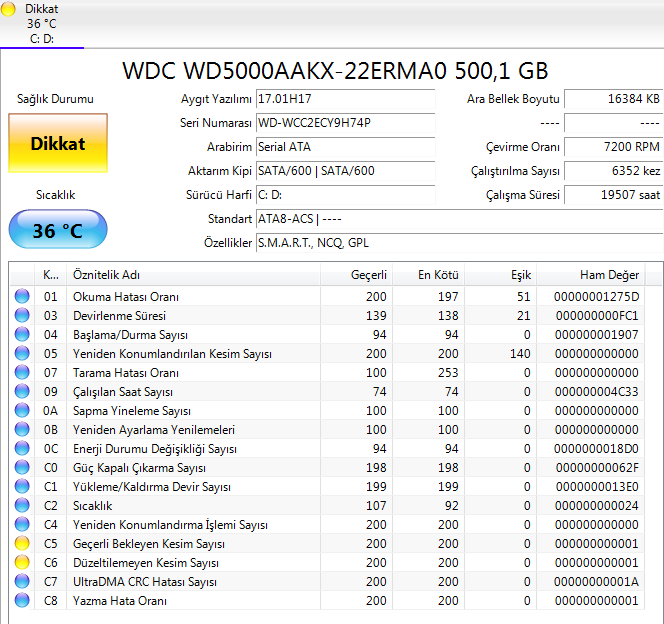Image resolution: width=664 pixels, height=624 pixels.
Task: Click the yellow Dikkat health status button
Action: [58, 143]
